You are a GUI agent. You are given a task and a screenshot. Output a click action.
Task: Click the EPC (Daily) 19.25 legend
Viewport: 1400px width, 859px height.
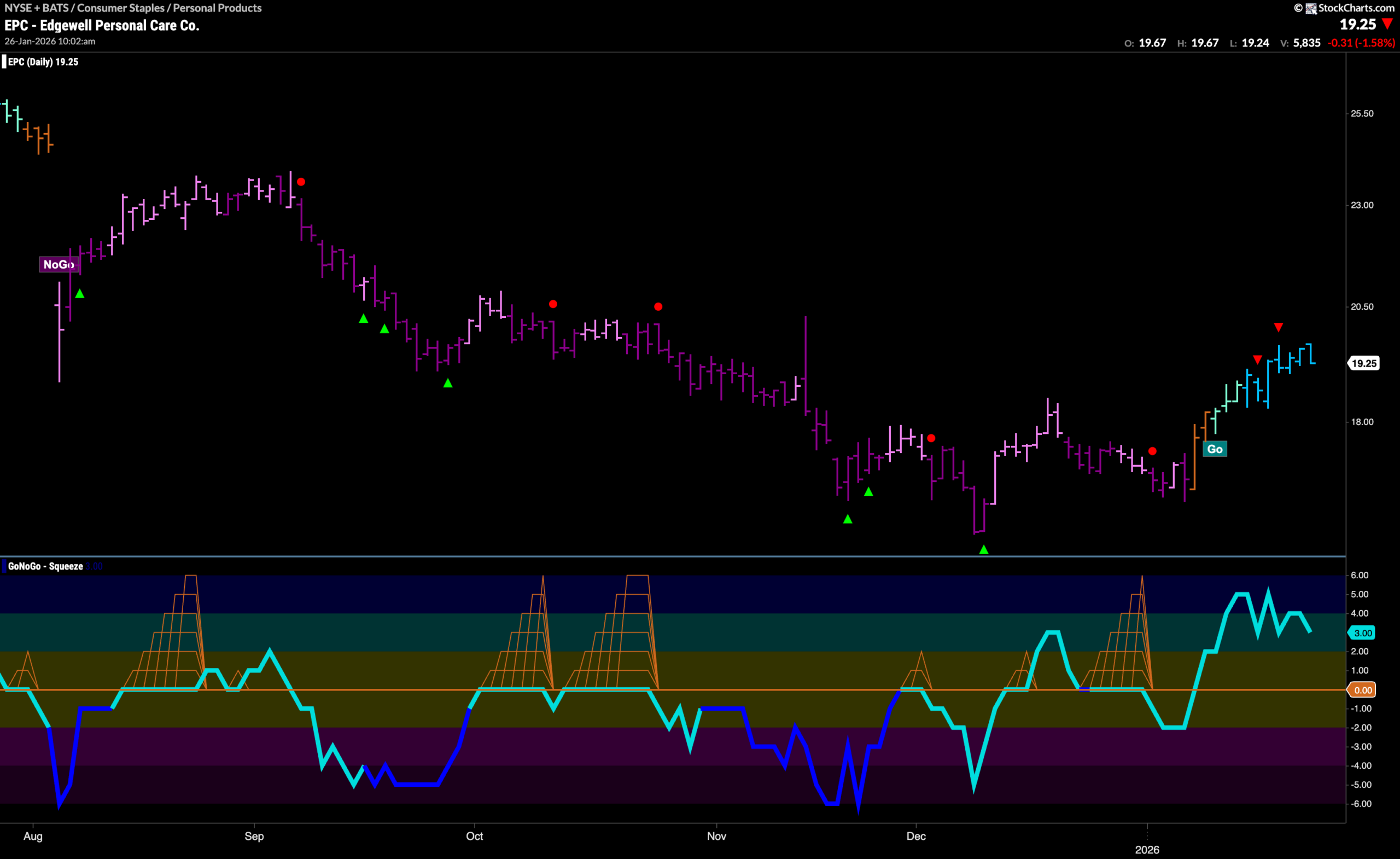click(43, 62)
